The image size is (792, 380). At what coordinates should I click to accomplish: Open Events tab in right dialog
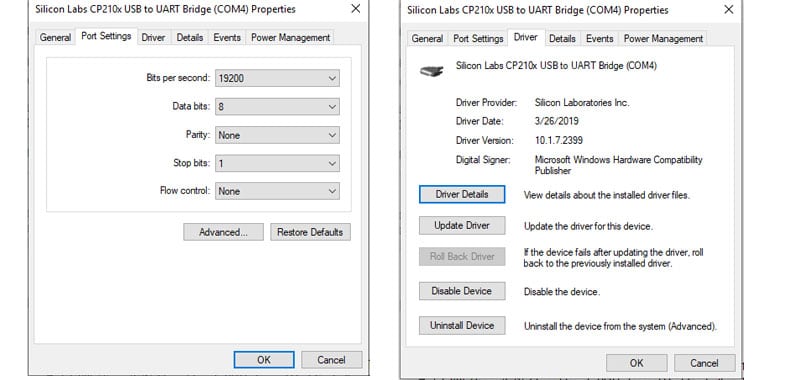point(600,38)
